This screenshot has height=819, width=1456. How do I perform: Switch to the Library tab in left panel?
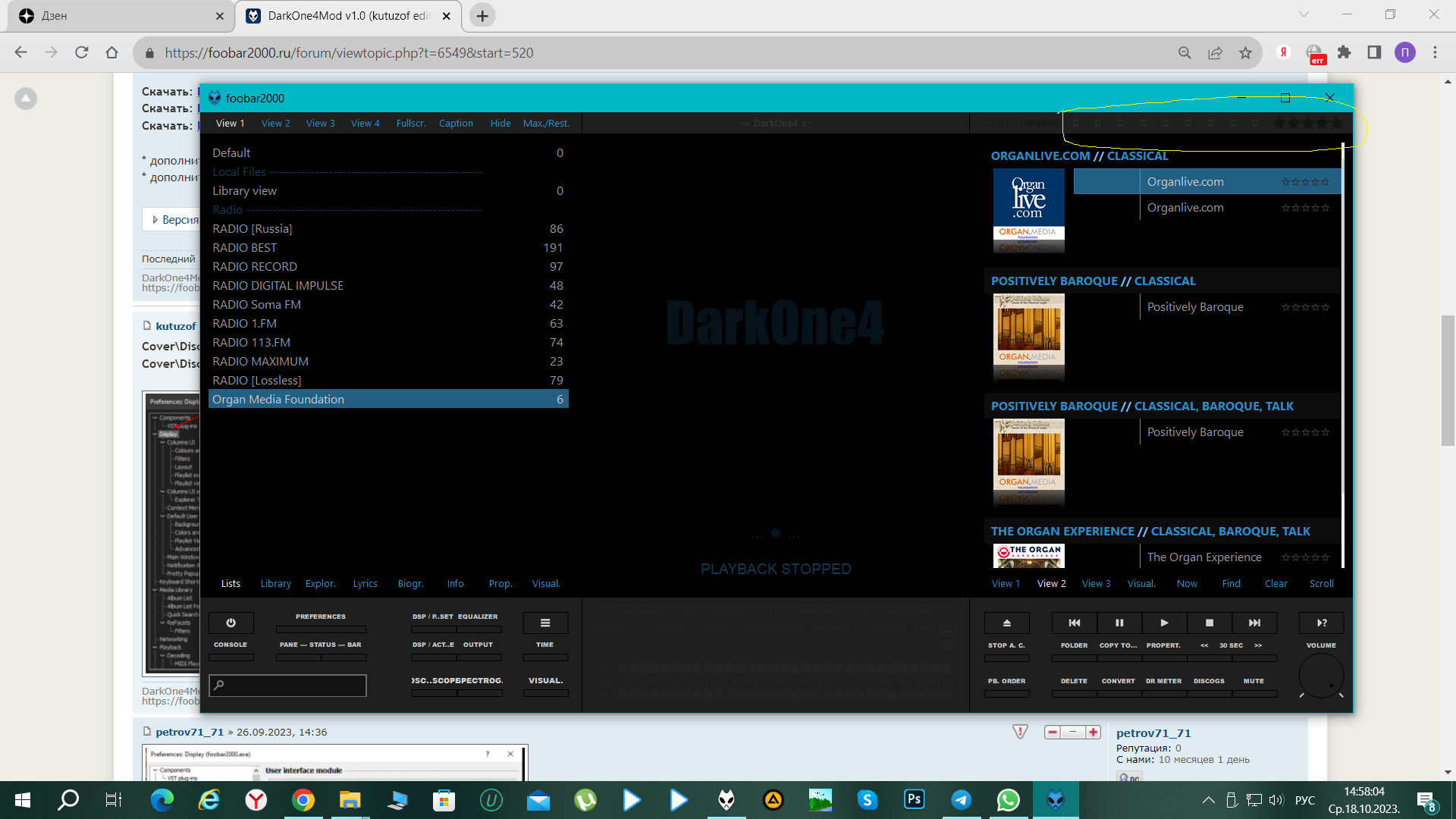(275, 583)
